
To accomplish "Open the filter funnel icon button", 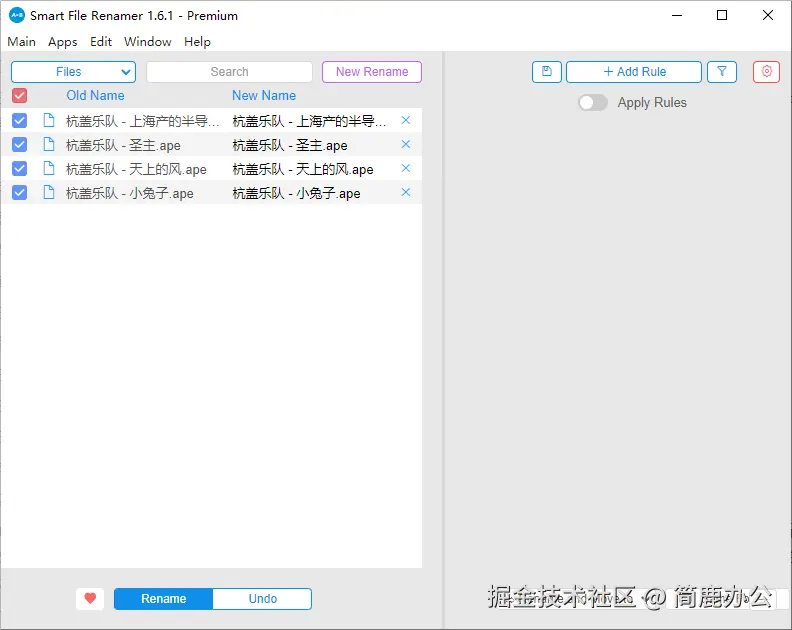I will 722,72.
